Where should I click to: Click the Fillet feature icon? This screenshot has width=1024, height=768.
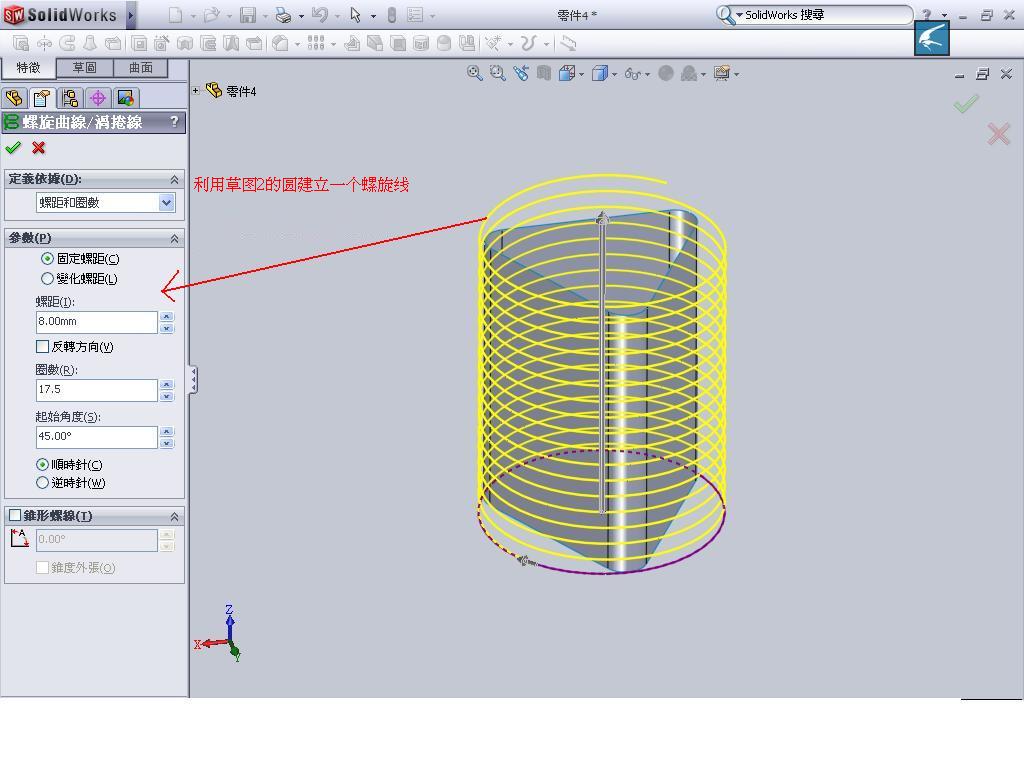280,43
